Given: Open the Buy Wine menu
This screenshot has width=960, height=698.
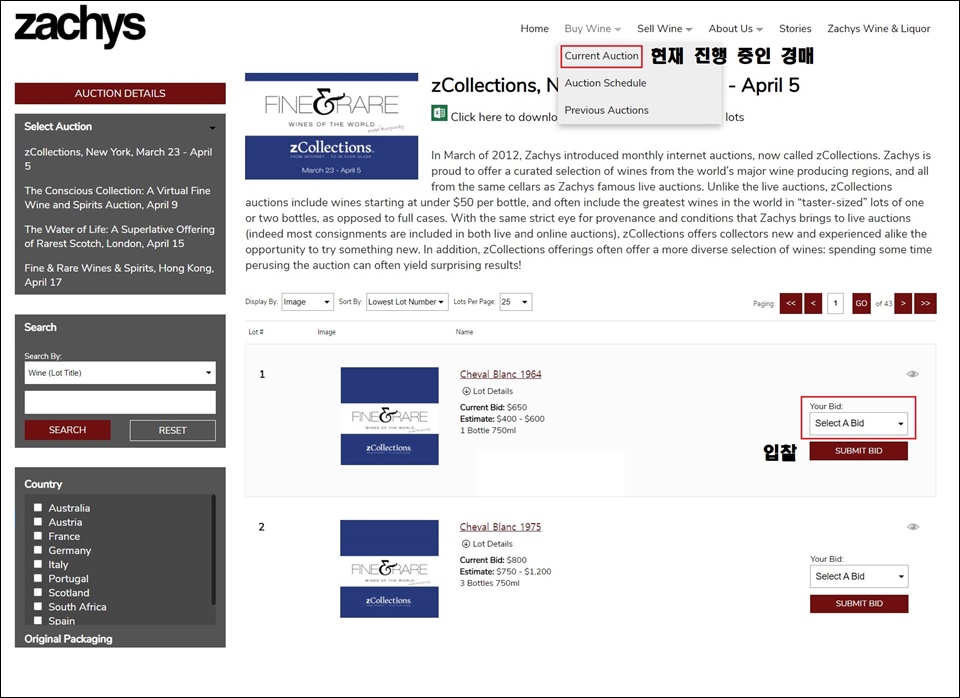Looking at the screenshot, I should click(x=593, y=29).
